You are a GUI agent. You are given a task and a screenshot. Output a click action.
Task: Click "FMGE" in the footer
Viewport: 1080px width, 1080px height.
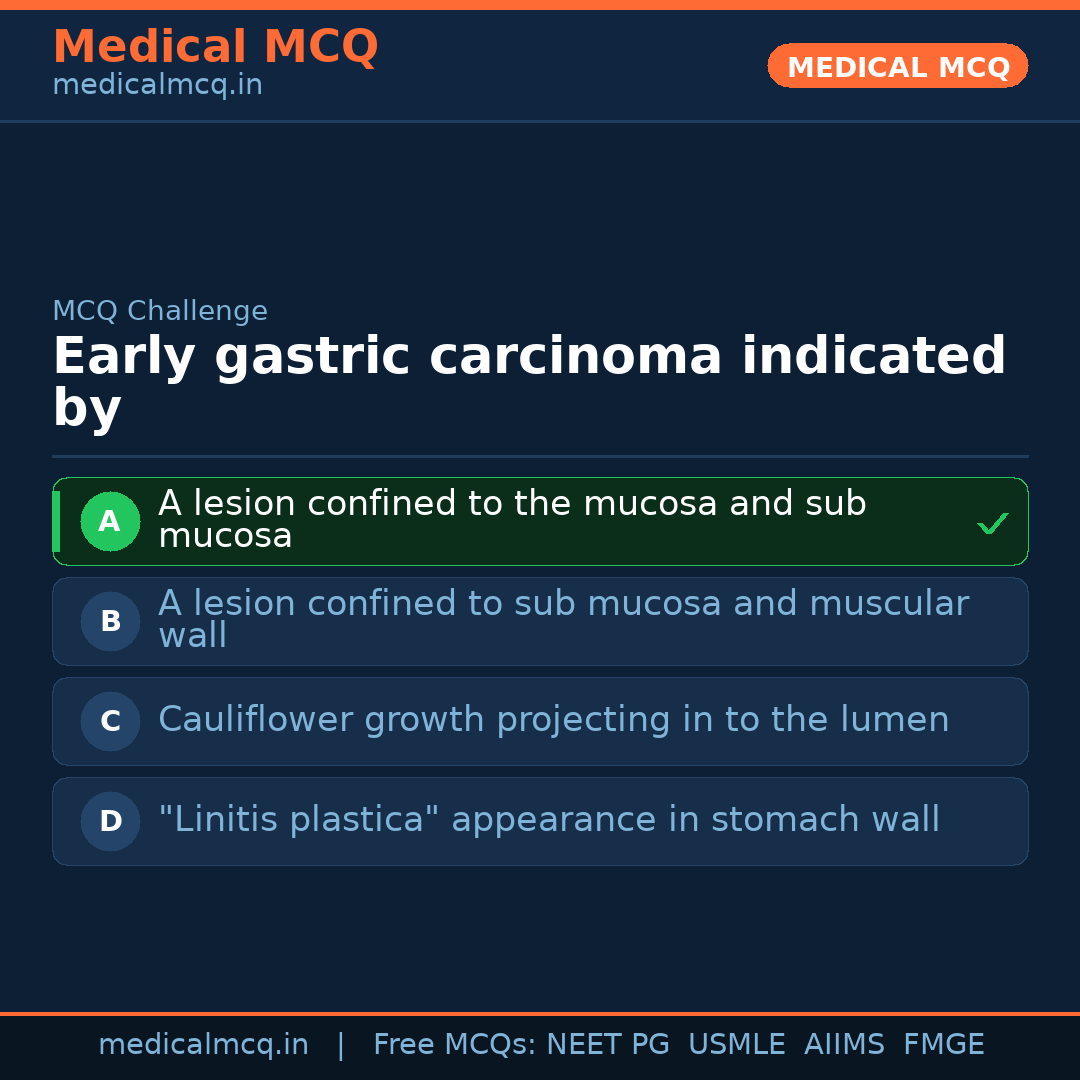pyautogui.click(x=944, y=1045)
